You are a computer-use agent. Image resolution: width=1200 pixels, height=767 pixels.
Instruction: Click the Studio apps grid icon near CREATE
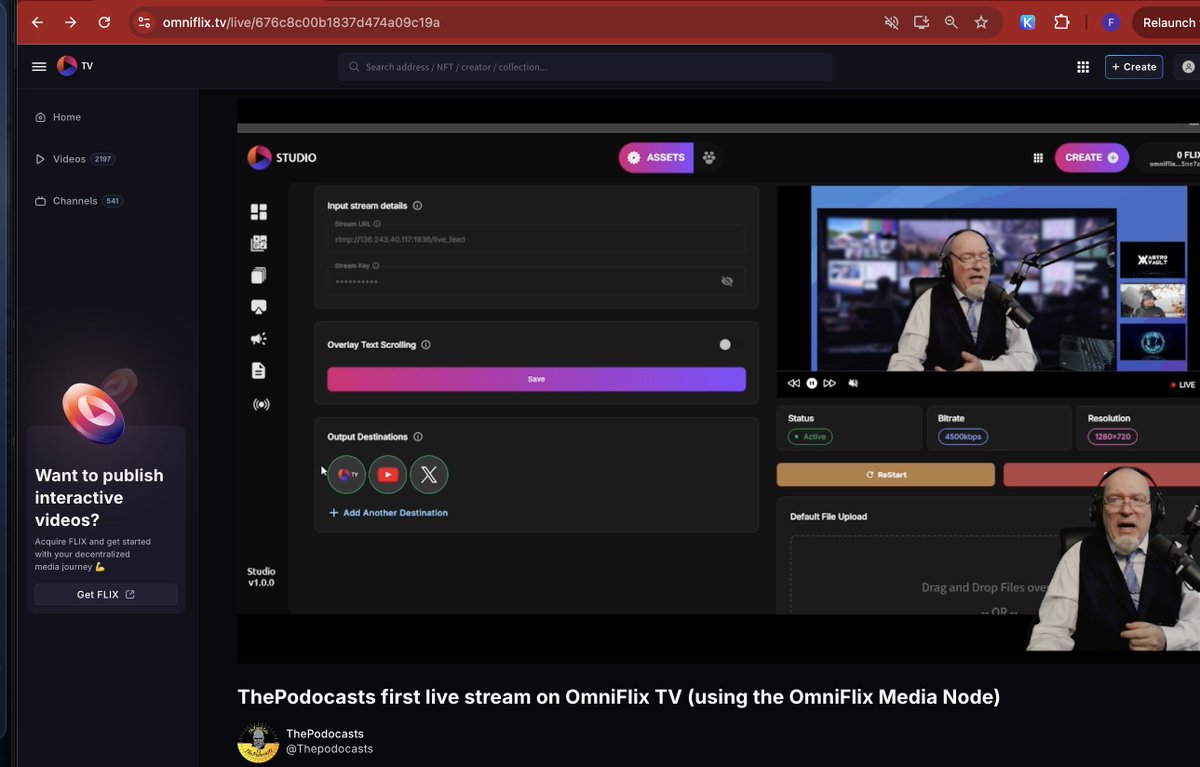(x=1038, y=158)
